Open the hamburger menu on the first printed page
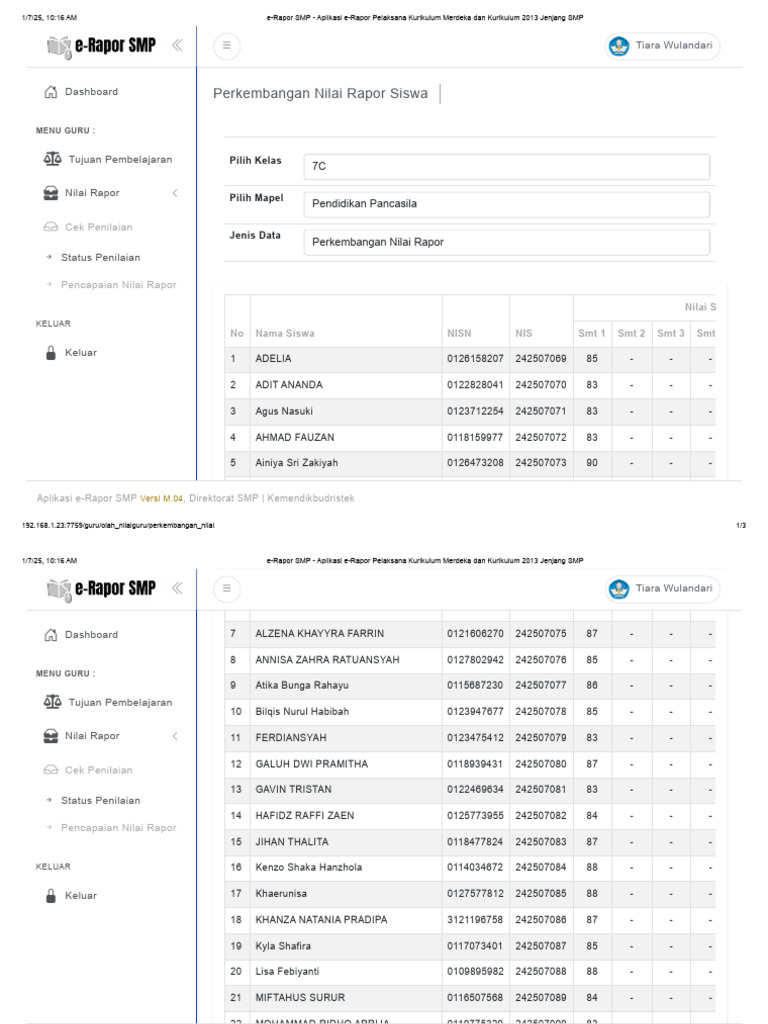Viewport: 768px width, 1024px height. (x=227, y=46)
